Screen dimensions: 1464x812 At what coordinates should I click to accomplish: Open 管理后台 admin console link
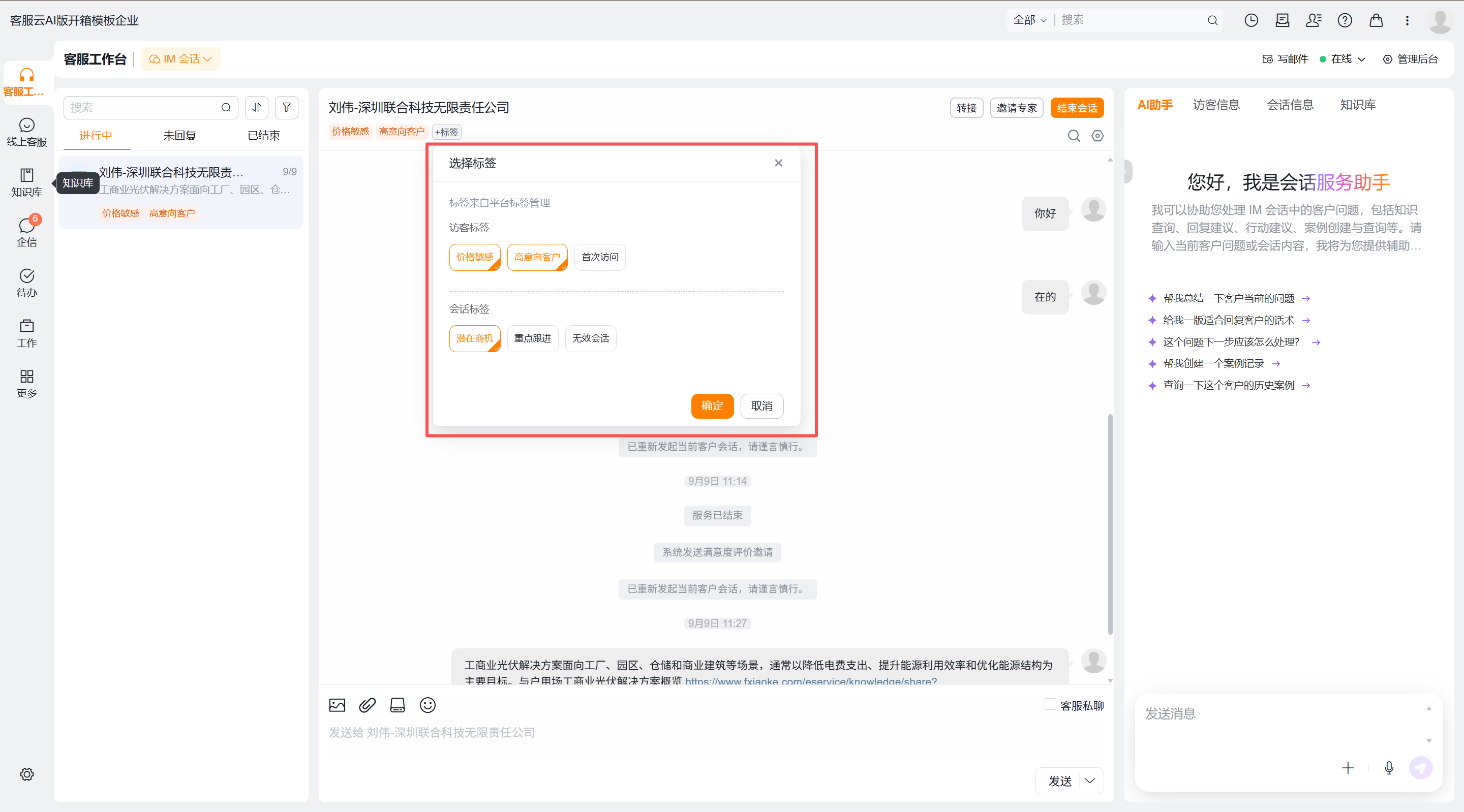click(x=1410, y=59)
